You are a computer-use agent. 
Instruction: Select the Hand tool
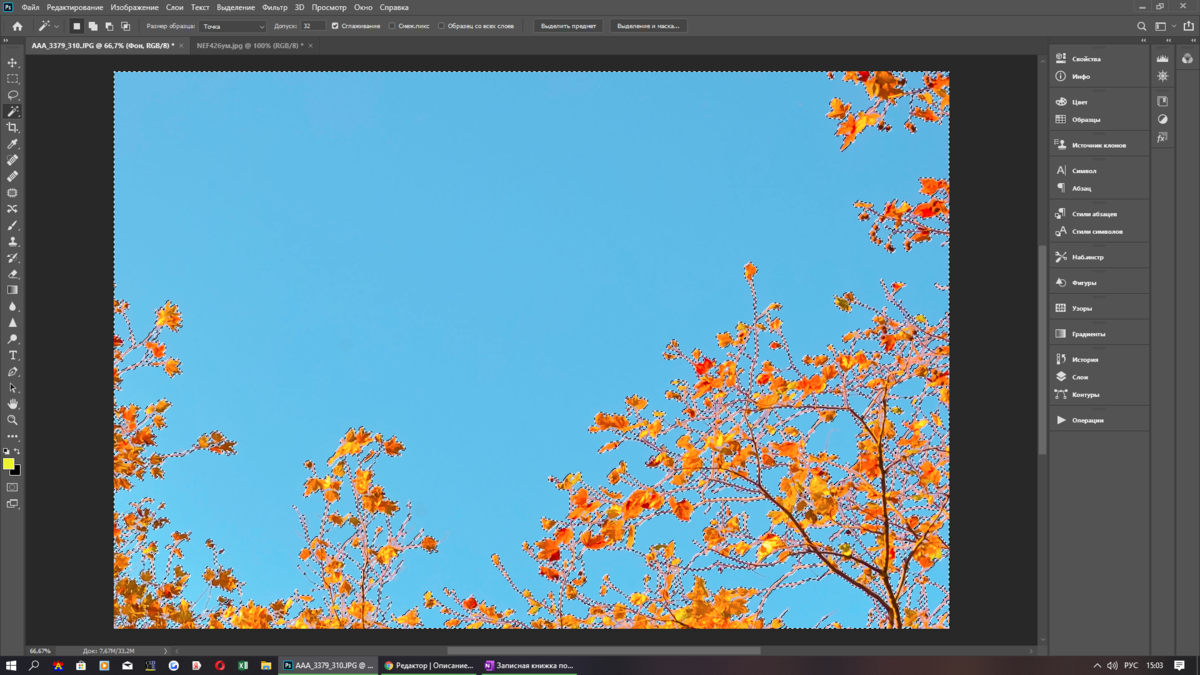[13, 404]
